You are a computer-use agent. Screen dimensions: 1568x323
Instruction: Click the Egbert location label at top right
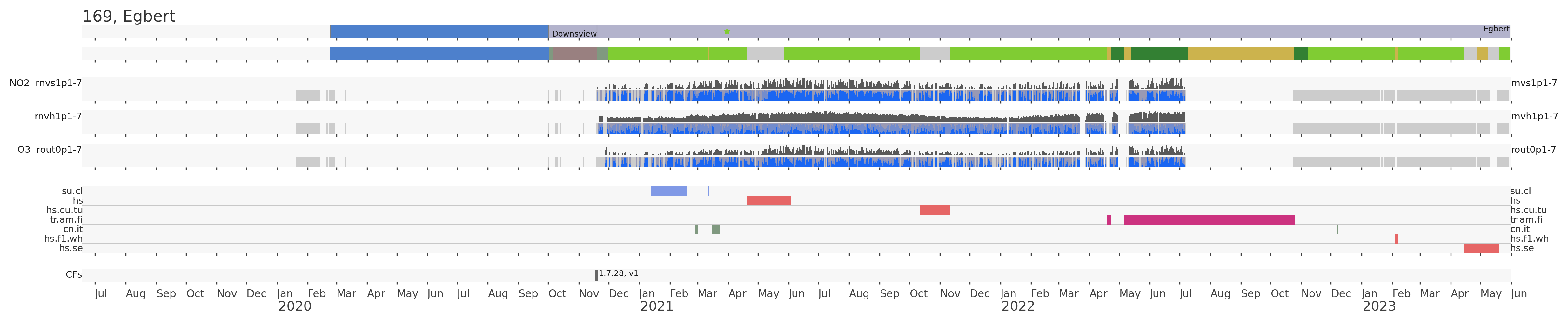coord(1496,29)
